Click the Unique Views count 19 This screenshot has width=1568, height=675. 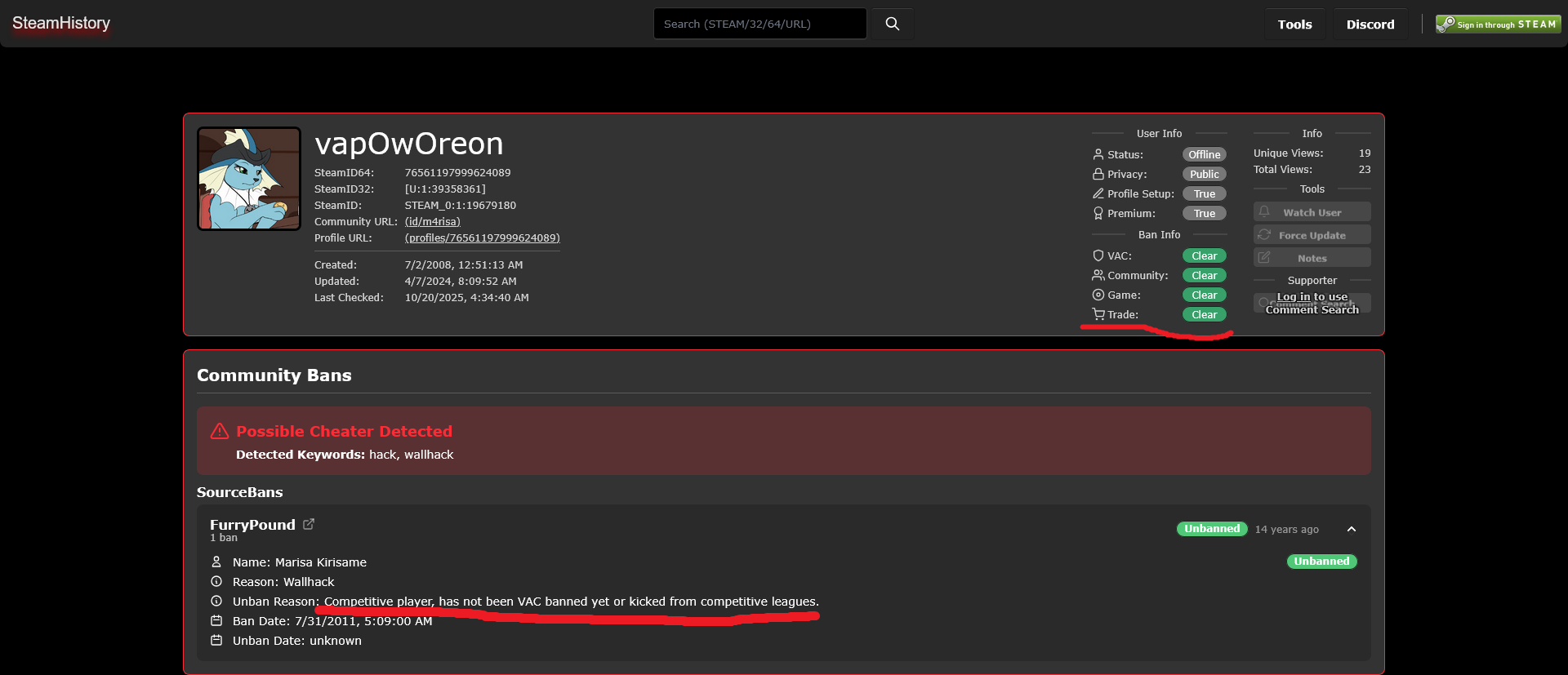1365,153
